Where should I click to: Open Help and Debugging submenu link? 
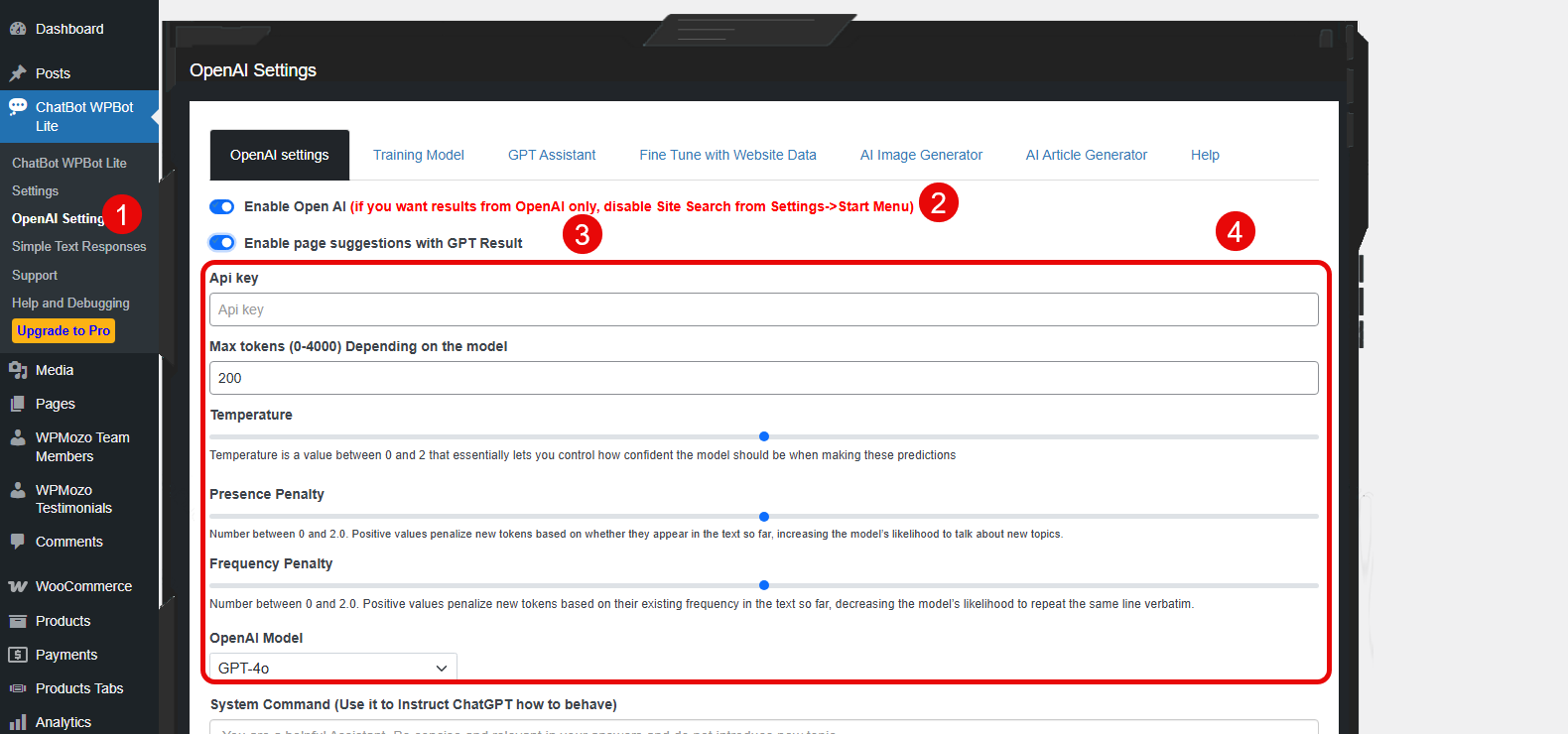tap(70, 303)
